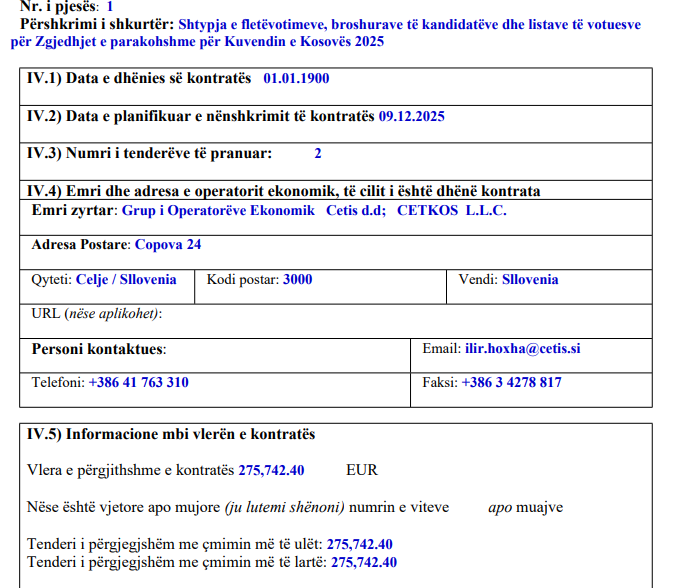676x588 pixels.
Task: Click the total contract value 275,742.40
Action: (x=271, y=469)
